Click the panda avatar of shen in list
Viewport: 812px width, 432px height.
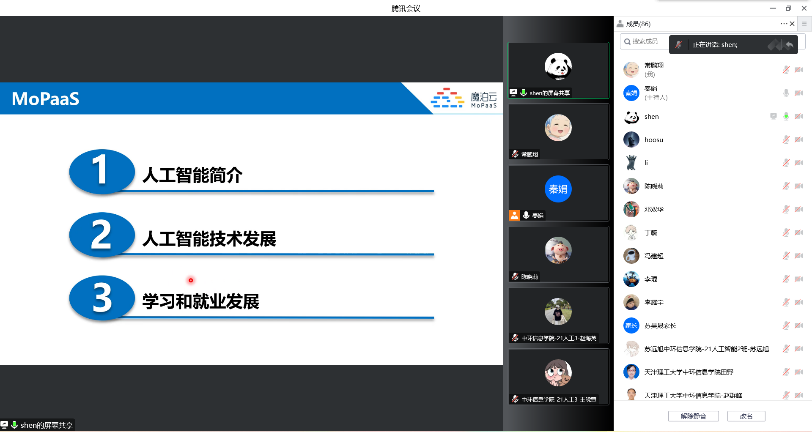[631, 116]
